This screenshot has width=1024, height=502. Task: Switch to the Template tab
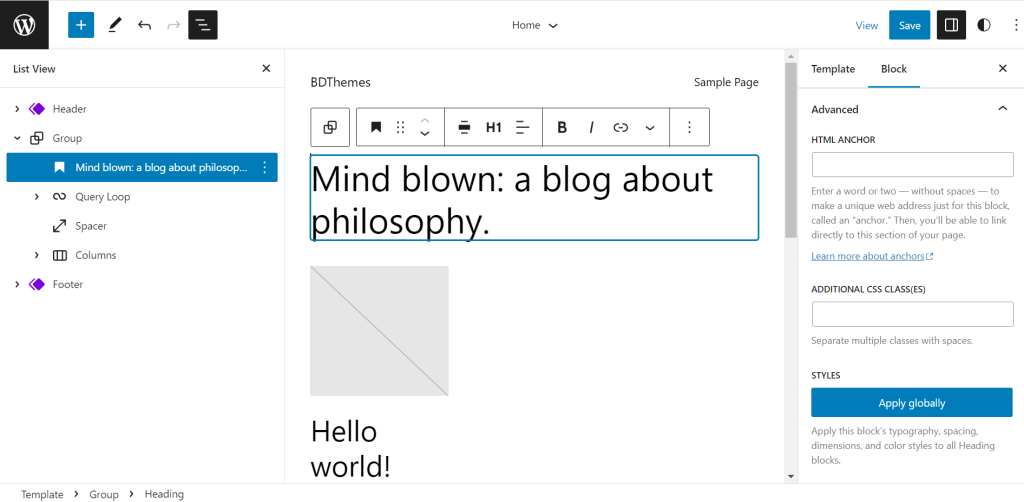click(x=833, y=69)
